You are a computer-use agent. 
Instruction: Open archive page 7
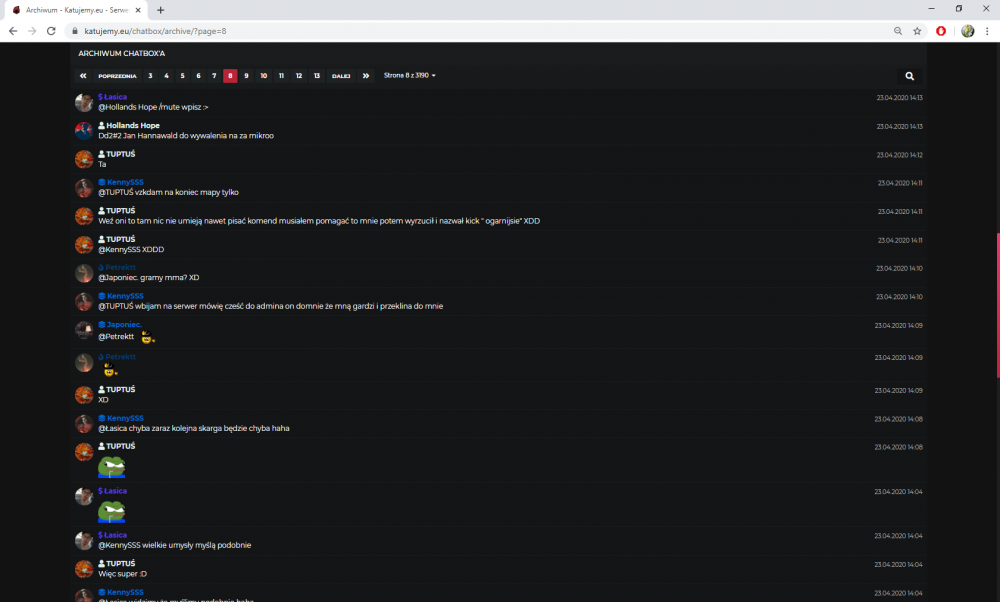214,76
